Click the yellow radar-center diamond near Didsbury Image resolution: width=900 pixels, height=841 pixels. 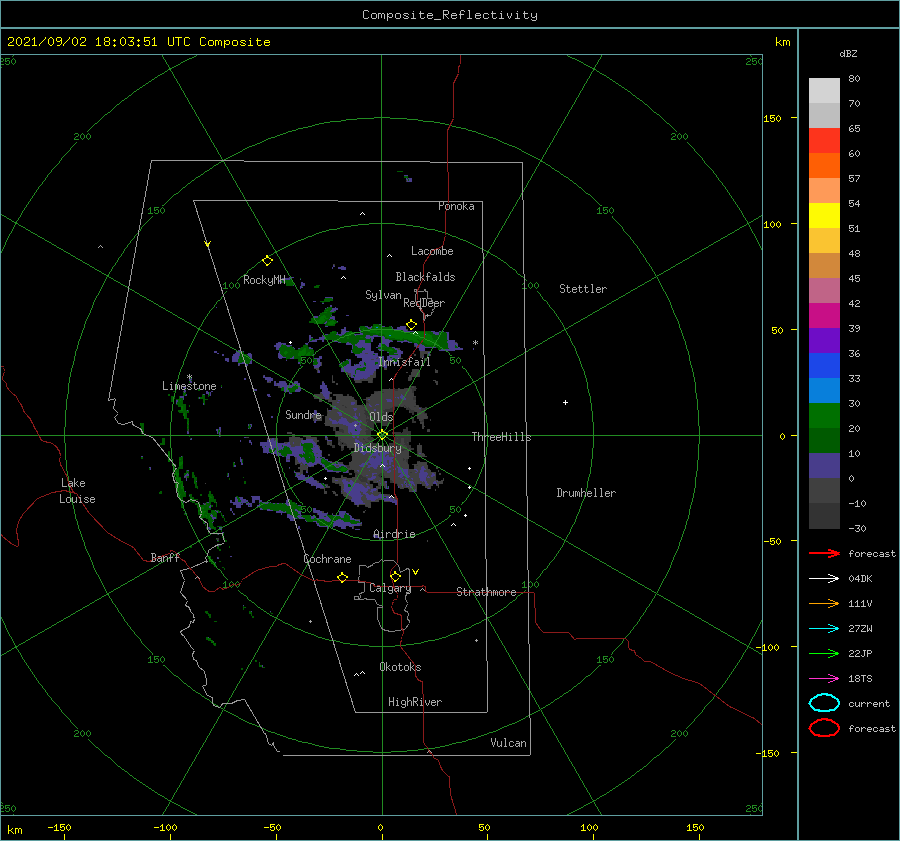pyautogui.click(x=382, y=435)
